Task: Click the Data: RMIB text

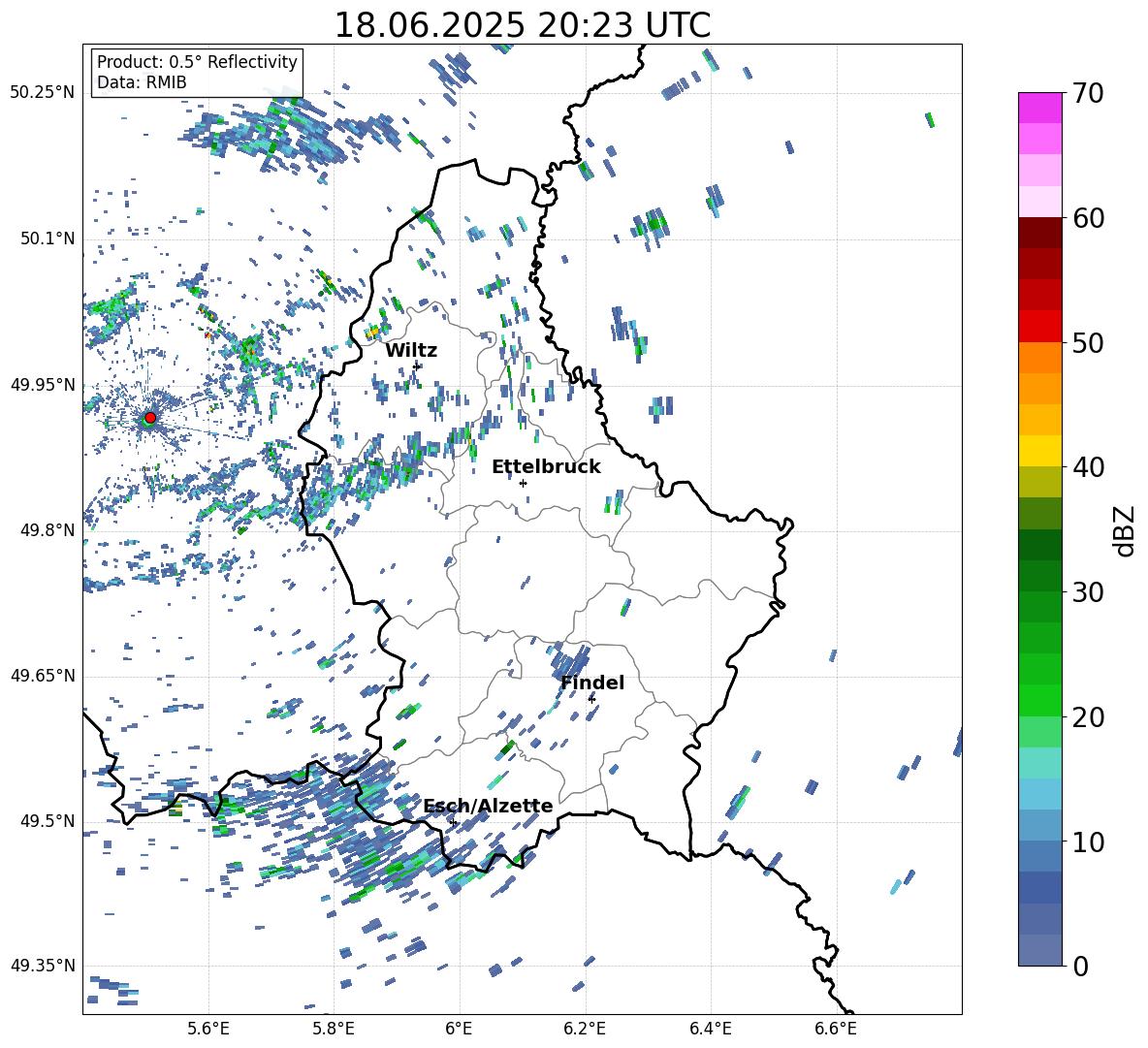Action: point(142,82)
